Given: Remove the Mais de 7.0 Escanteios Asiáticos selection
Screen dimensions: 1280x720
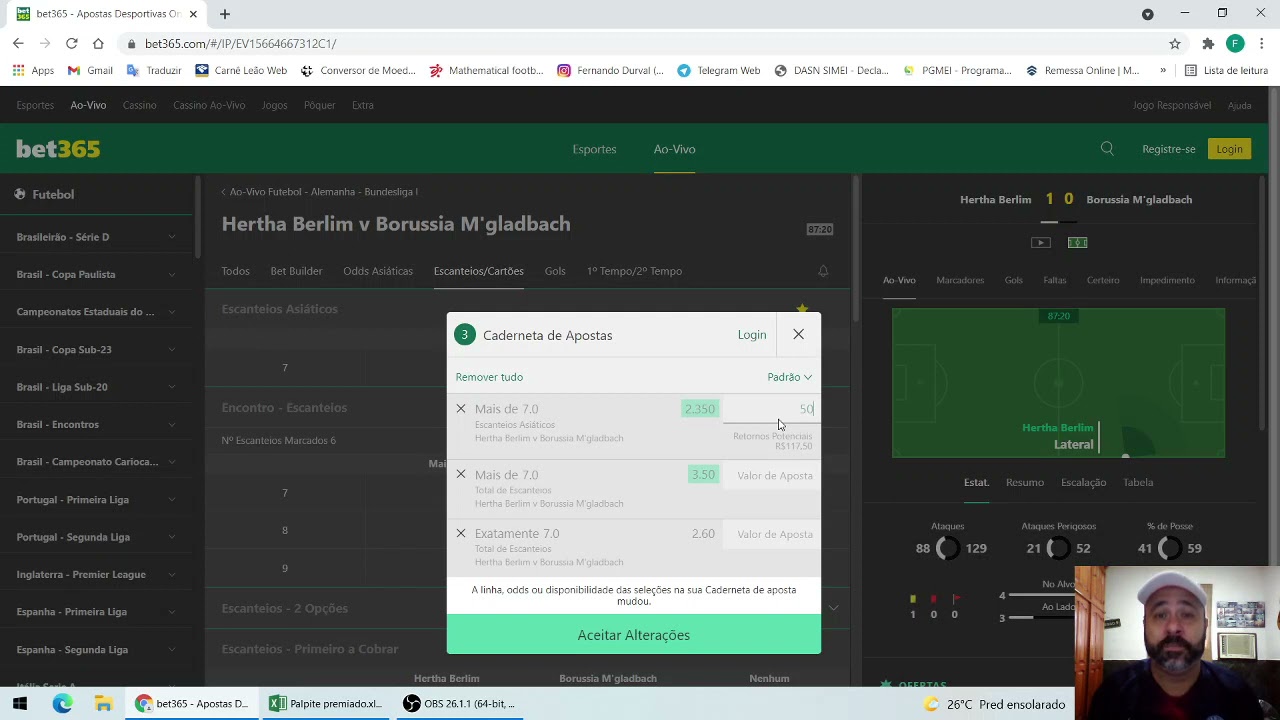Looking at the screenshot, I should 461,408.
